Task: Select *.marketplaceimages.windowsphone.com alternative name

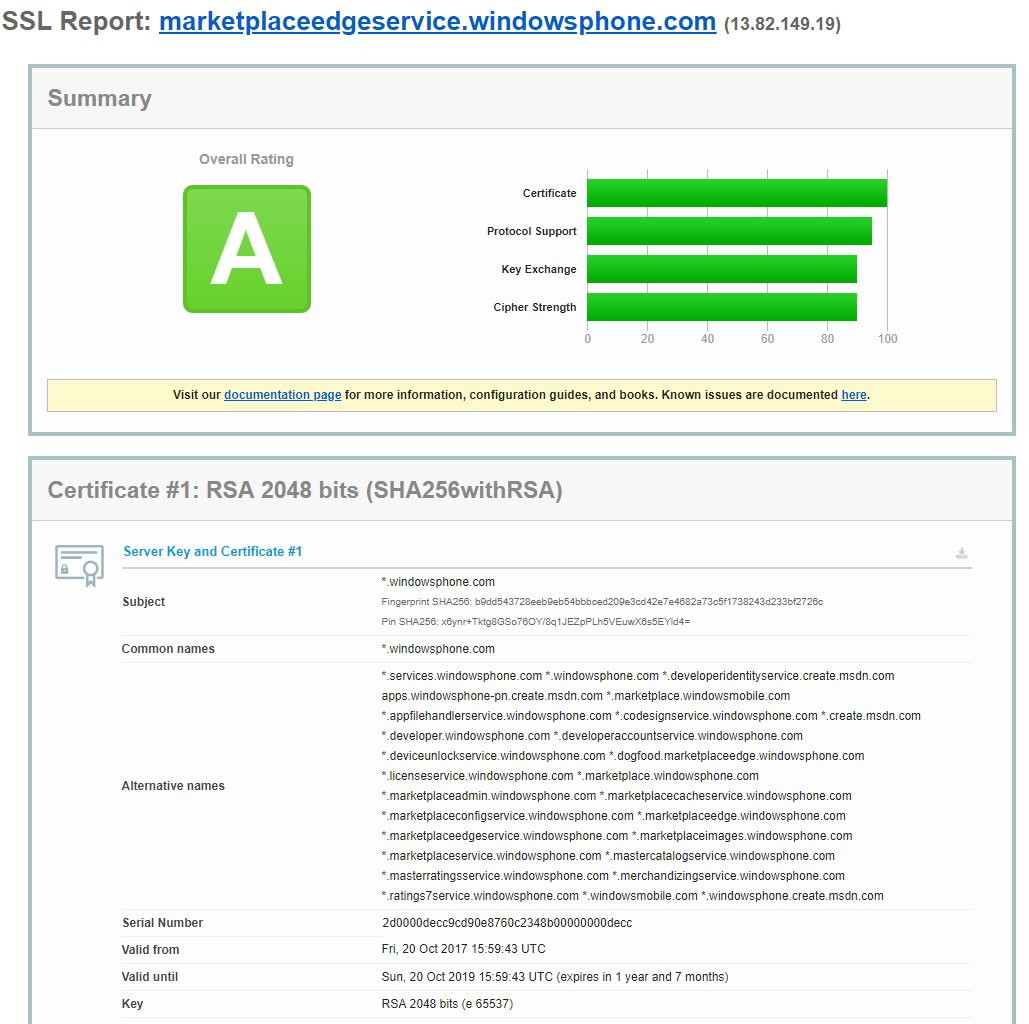Action: pyautogui.click(x=742, y=836)
